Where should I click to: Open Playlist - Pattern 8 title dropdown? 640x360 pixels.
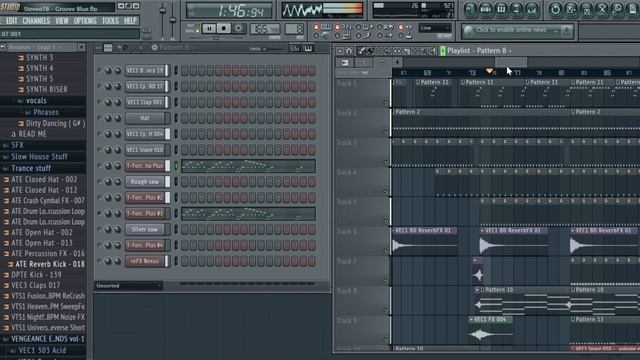pos(479,51)
